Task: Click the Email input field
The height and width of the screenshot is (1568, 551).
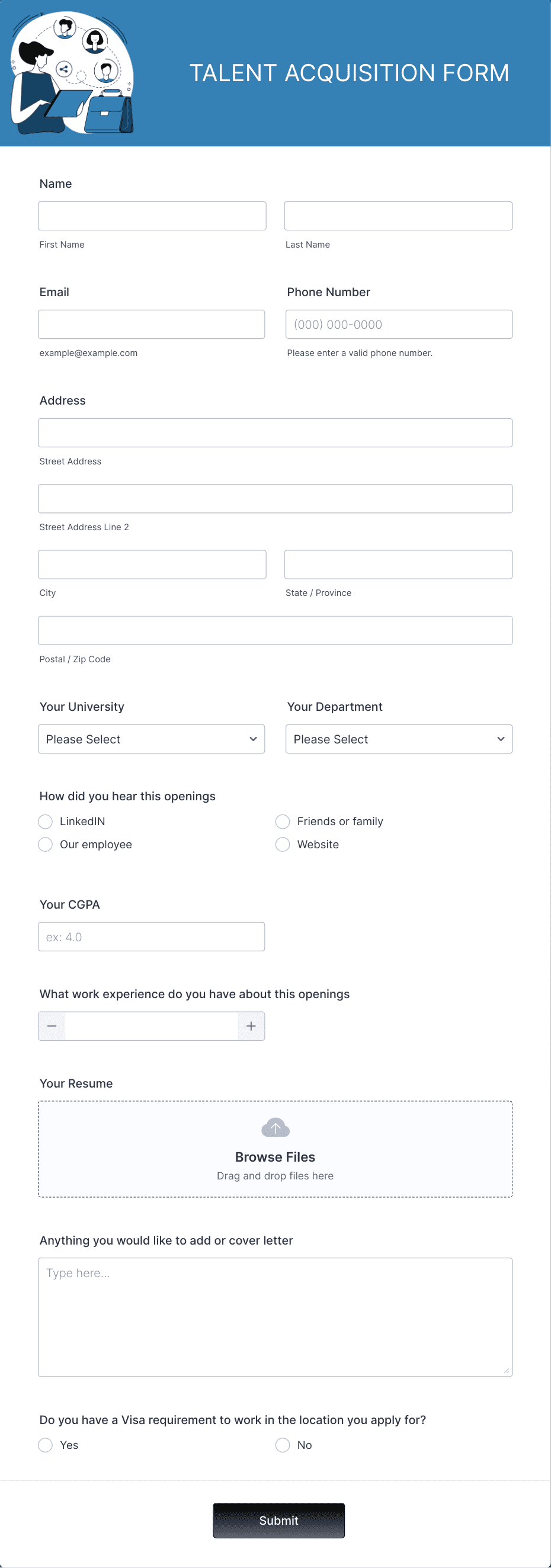Action: [151, 324]
